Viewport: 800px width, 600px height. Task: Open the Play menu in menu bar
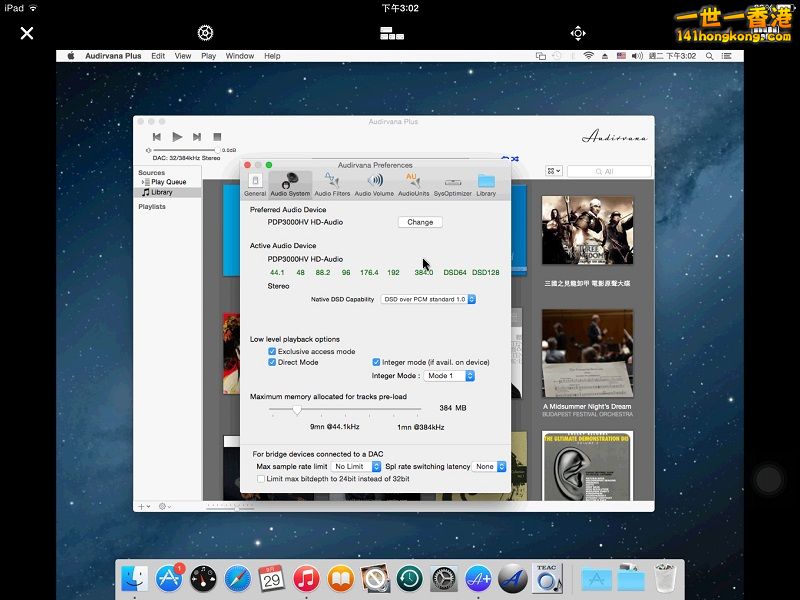click(x=208, y=56)
